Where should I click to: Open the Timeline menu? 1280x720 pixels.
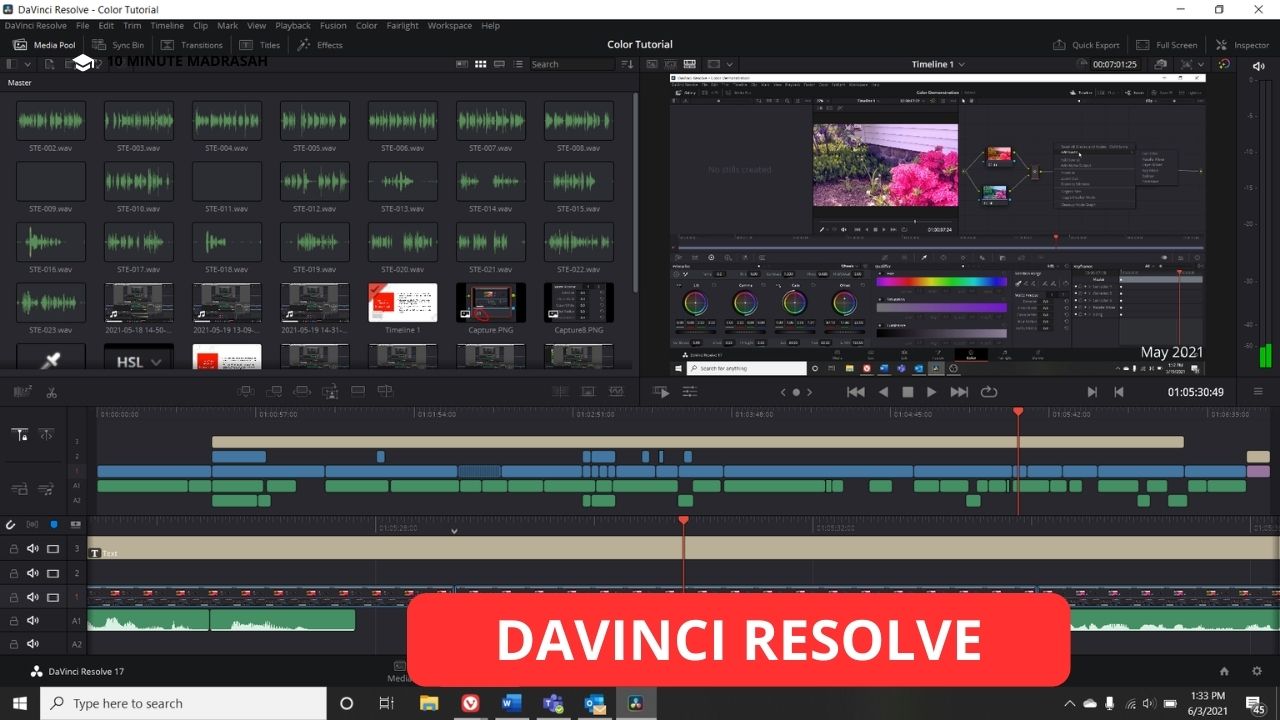click(167, 25)
